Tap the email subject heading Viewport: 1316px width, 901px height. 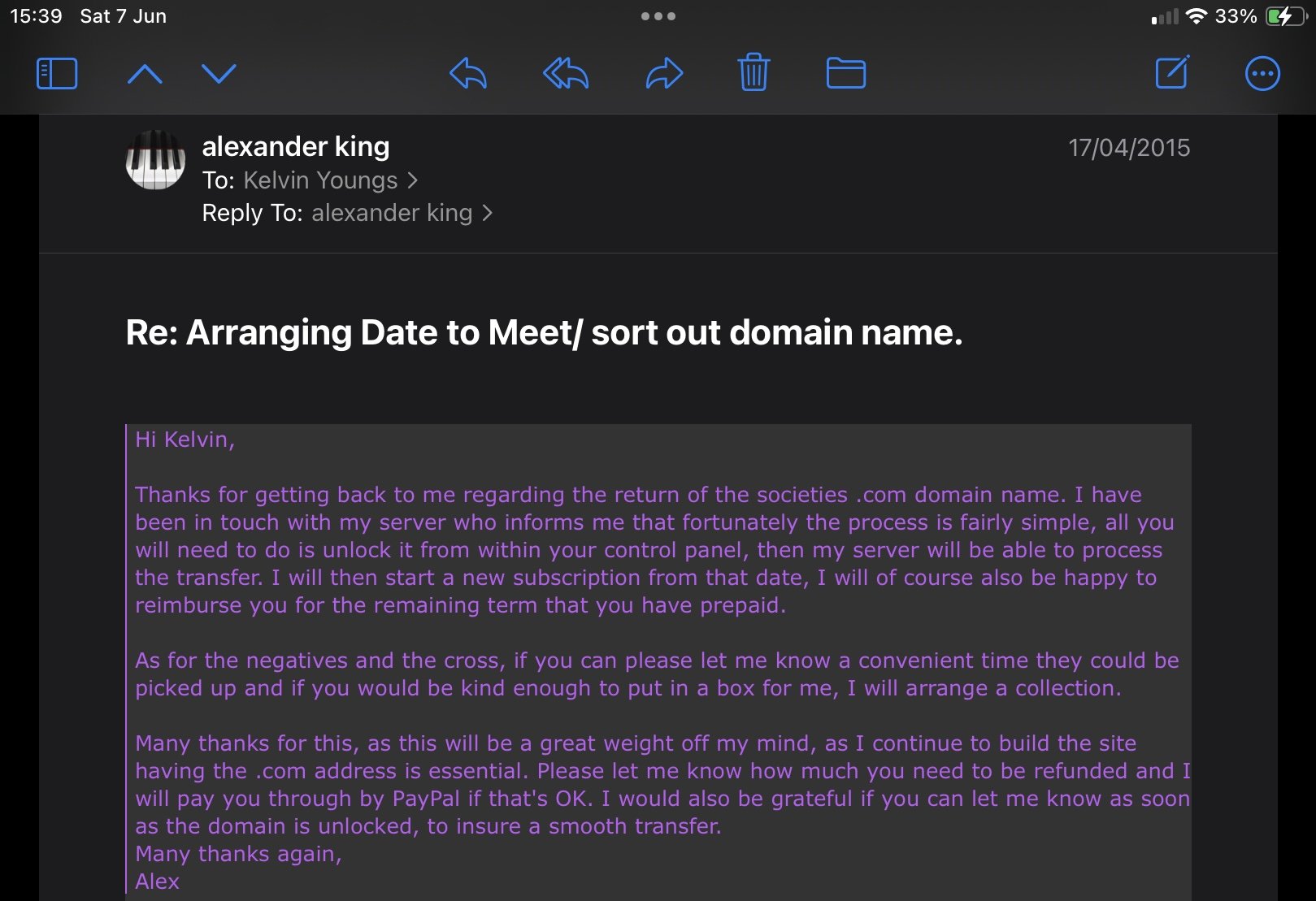[x=544, y=332]
